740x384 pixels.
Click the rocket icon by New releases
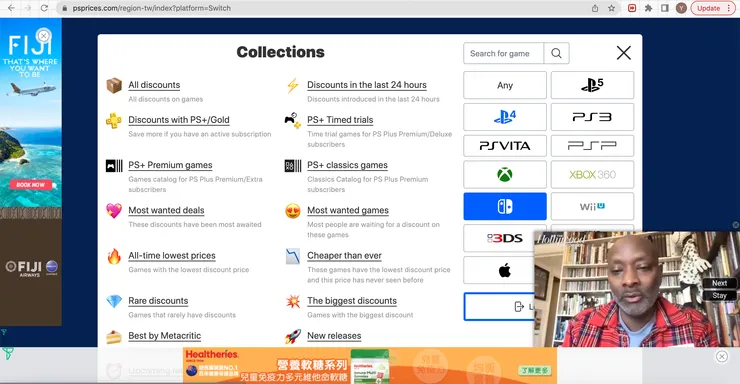(293, 336)
